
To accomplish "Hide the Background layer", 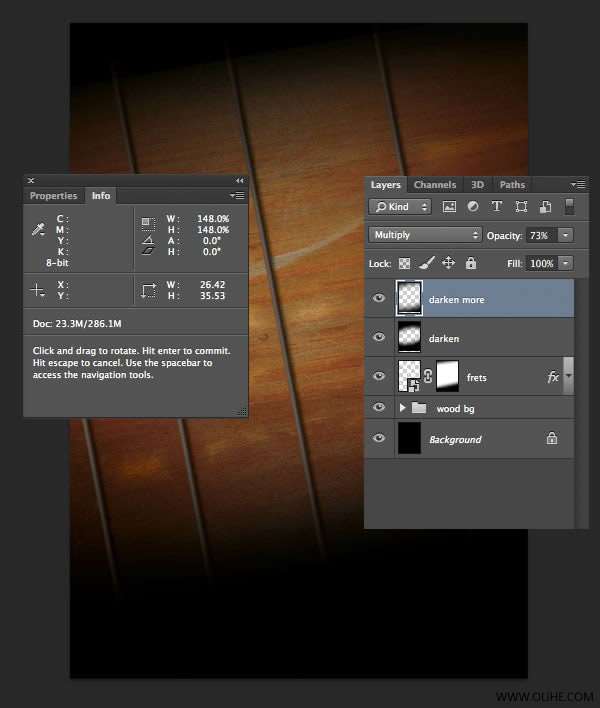I will [x=379, y=438].
